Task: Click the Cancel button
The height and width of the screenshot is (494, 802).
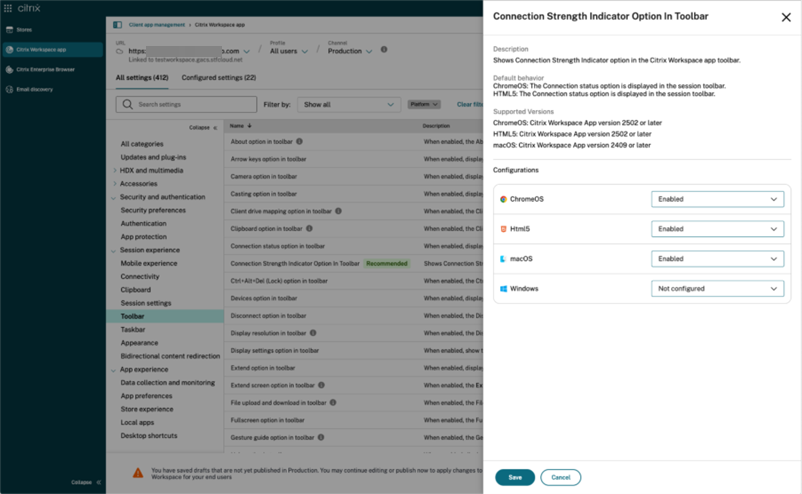Action: (560, 478)
